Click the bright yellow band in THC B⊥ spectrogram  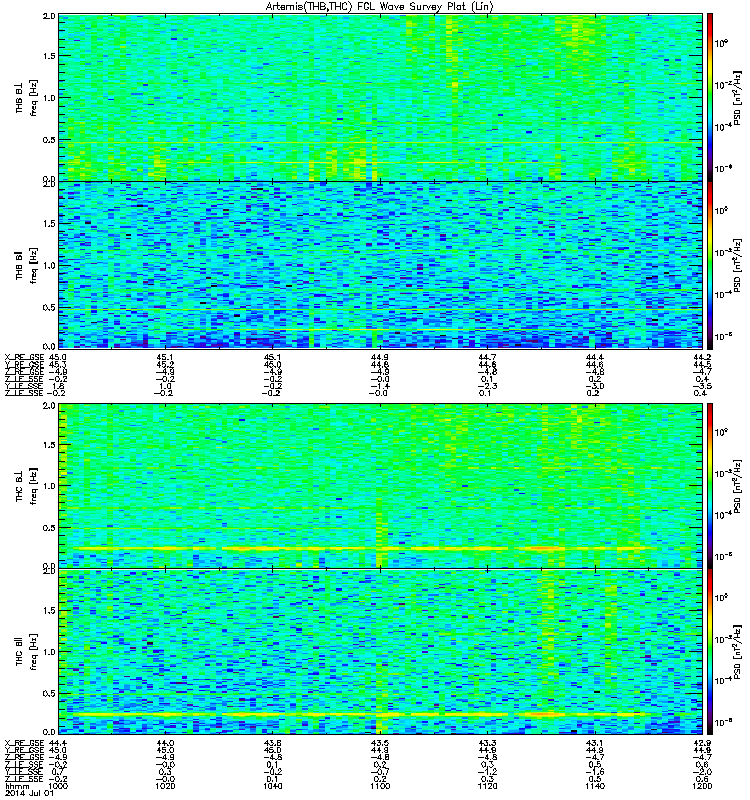pos(362,548)
